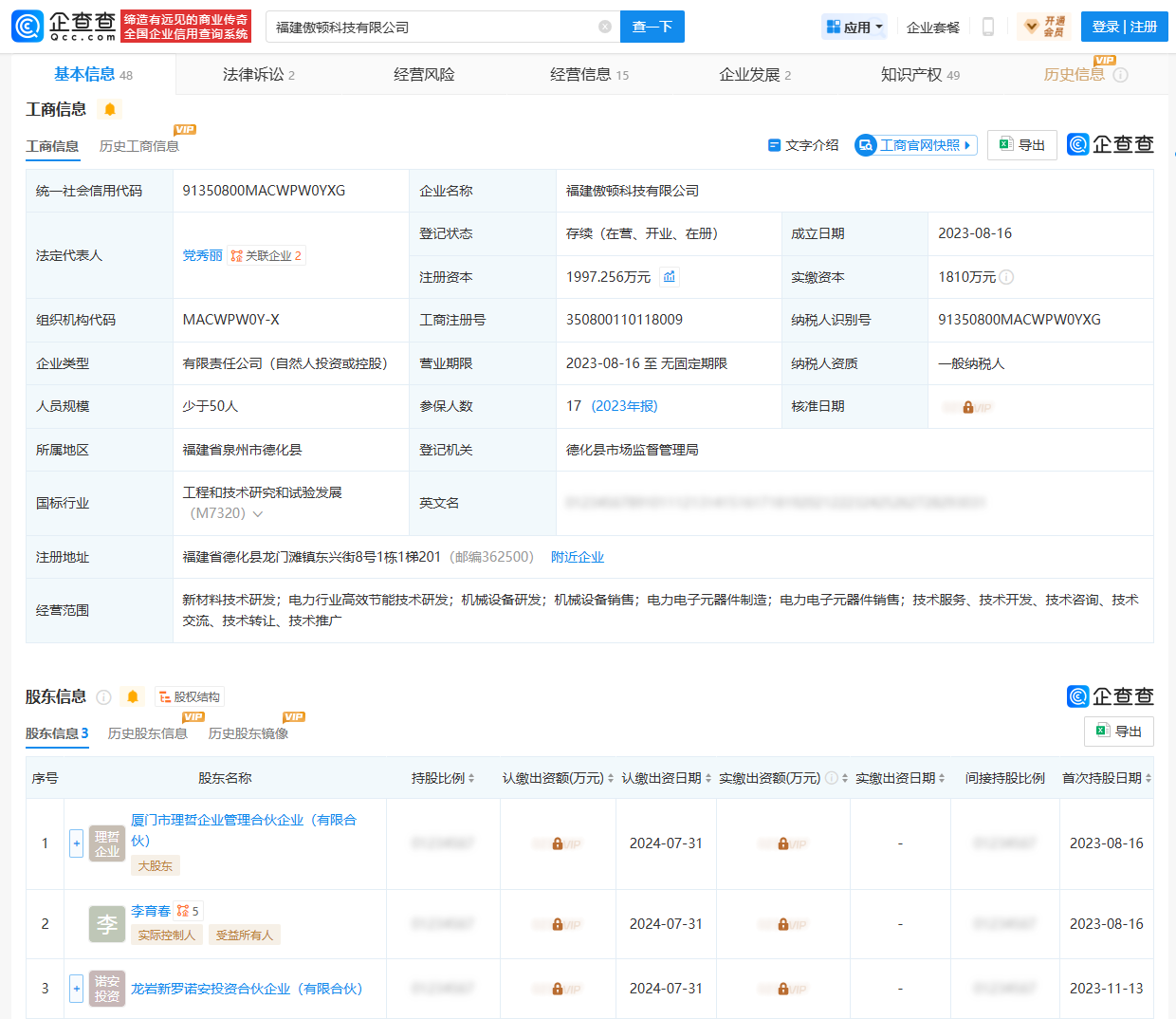Open the registered capital chart icon
The height and width of the screenshot is (1019, 1176).
[670, 277]
